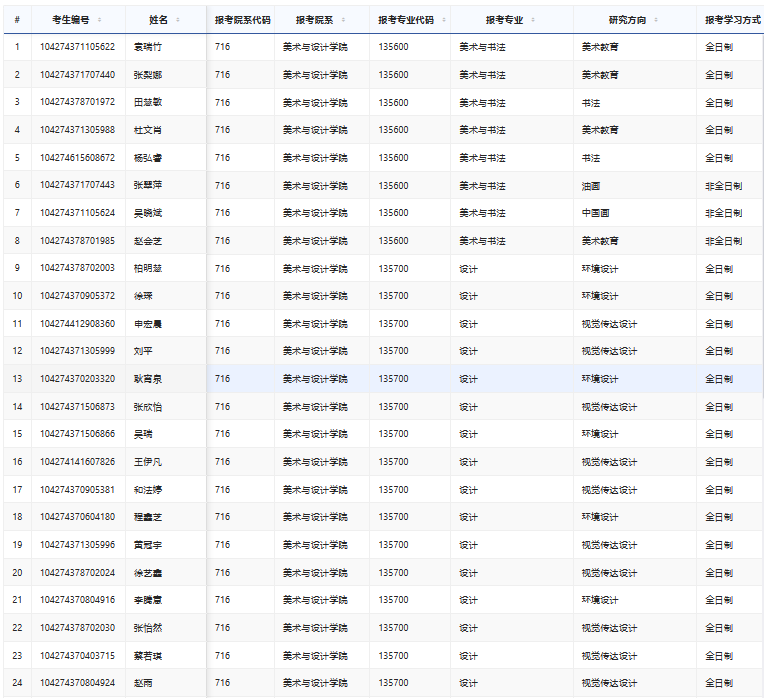Click sort icon next to 报考专业 header
Image resolution: width=764 pixels, height=698 pixels.
[532, 20]
